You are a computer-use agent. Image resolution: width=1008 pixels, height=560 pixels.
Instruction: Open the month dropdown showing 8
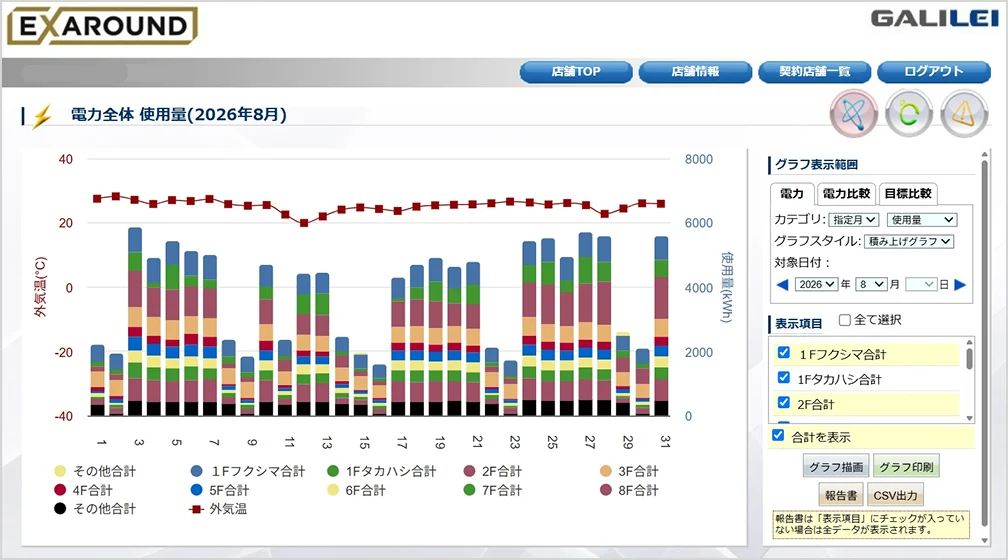pyautogui.click(x=871, y=284)
